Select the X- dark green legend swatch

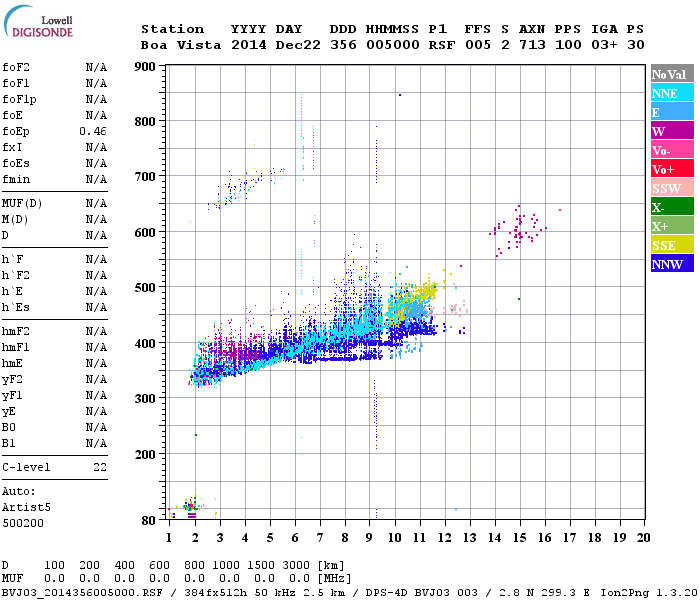pos(672,207)
